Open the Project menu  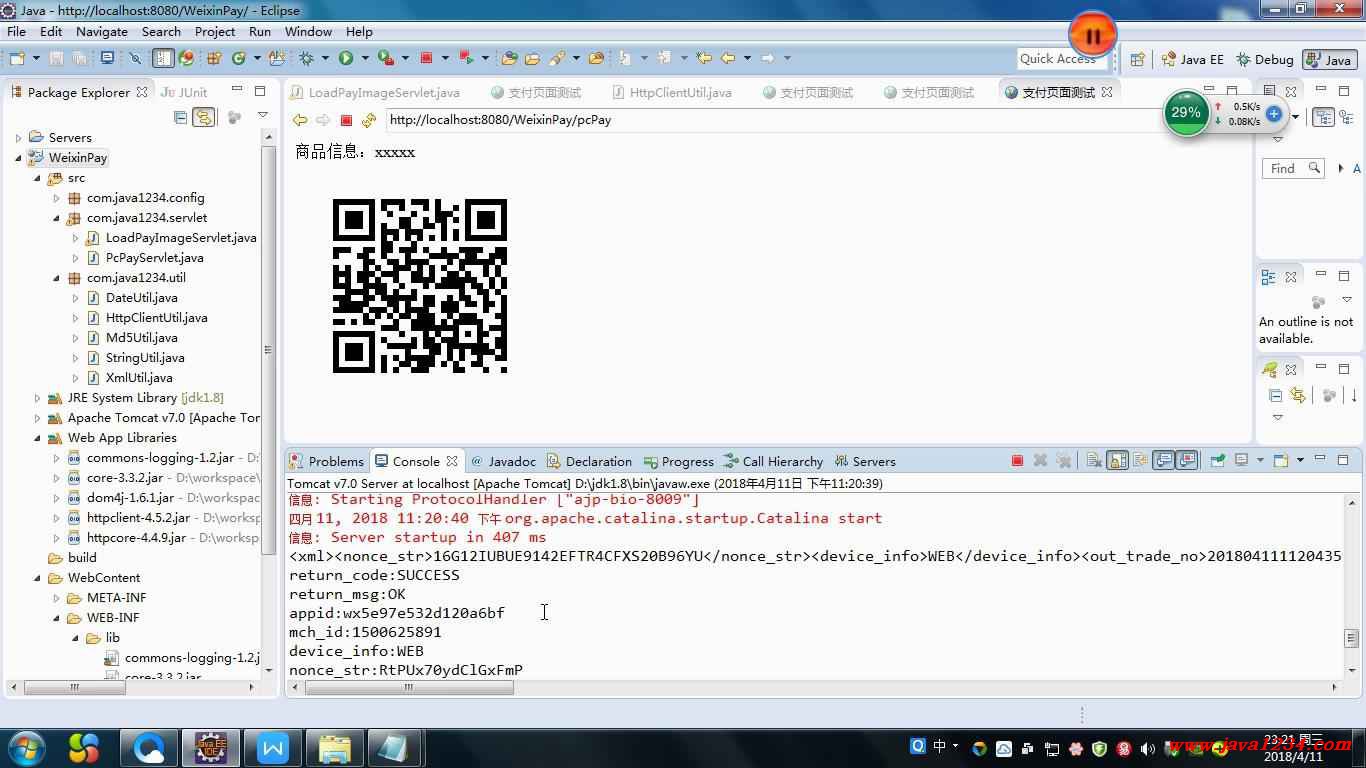[x=215, y=31]
